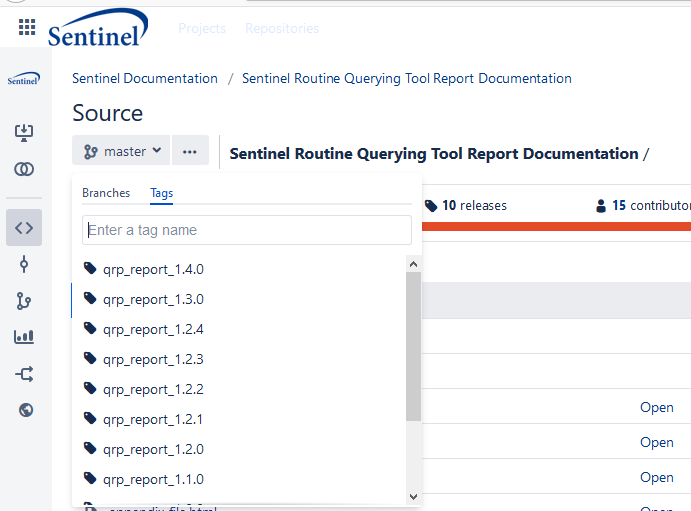The image size is (691, 511).
Task: Open Compare icon in left sidebar
Action: [24, 169]
